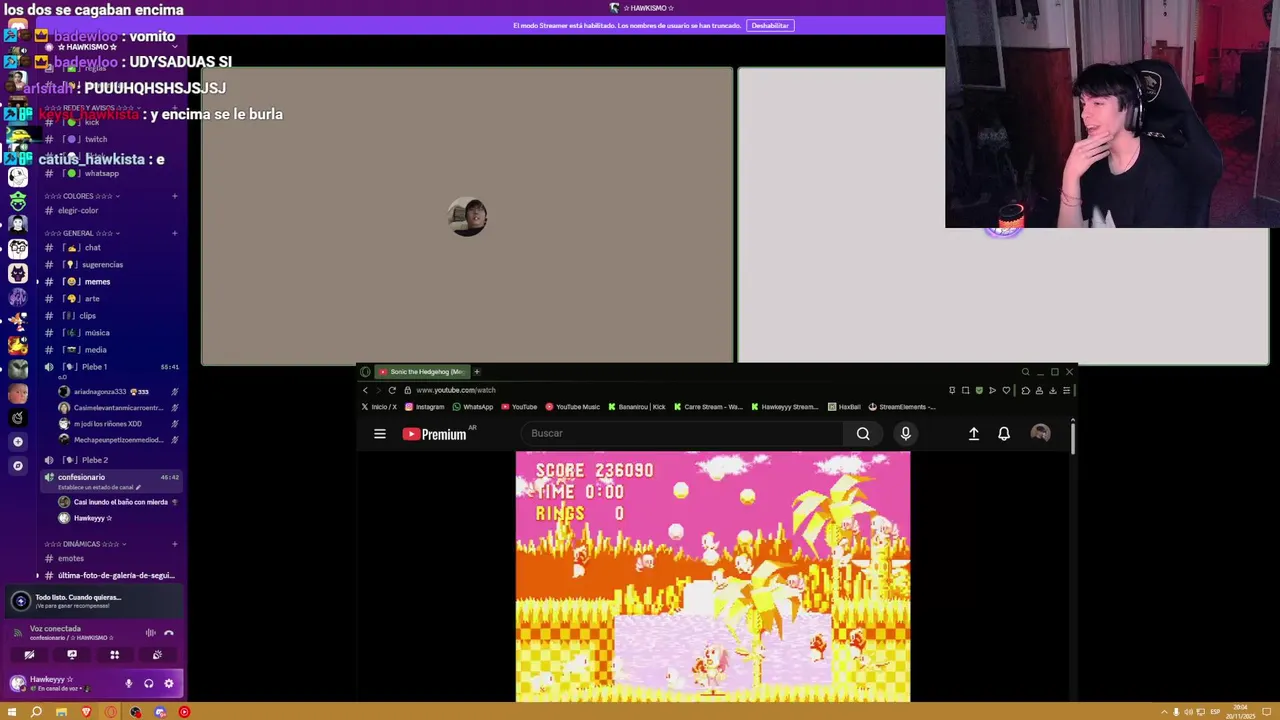Go back in the browser
The height and width of the screenshot is (720, 1280).
point(365,390)
